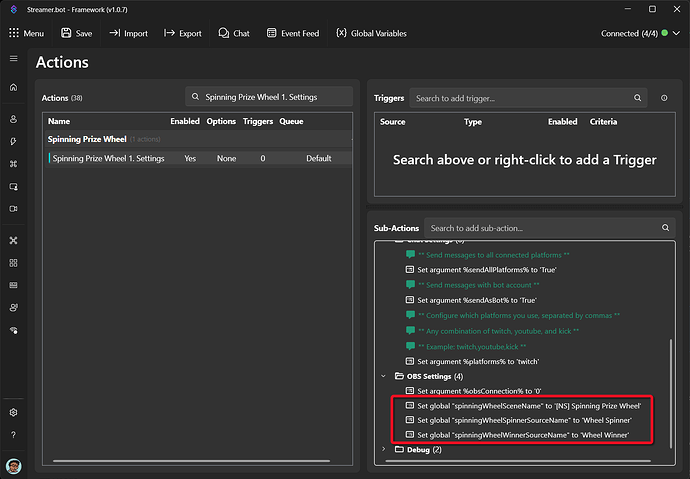Open the user avatar at bottom left

[x=14, y=466]
